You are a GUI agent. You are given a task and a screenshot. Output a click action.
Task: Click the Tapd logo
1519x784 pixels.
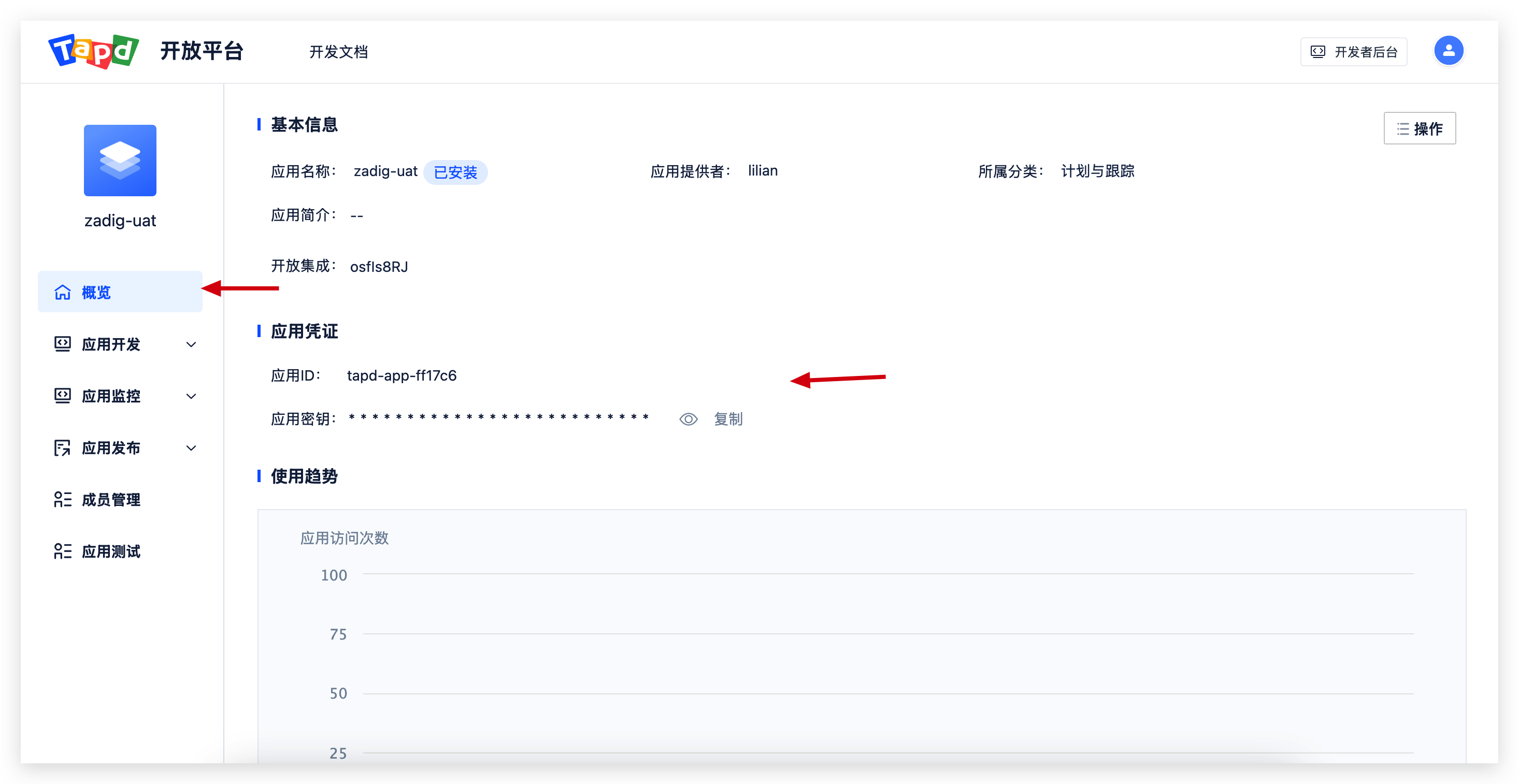pos(93,51)
